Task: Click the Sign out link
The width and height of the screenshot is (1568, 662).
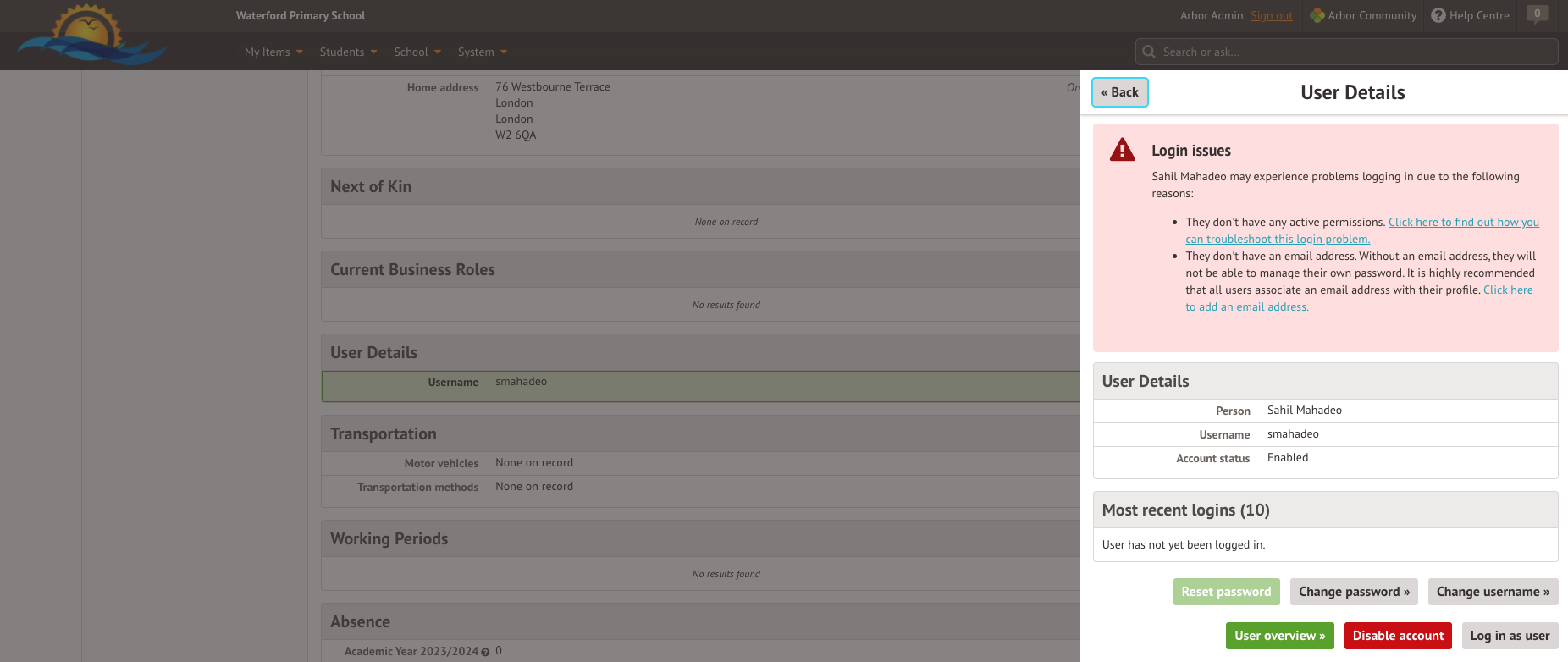Action: coord(1271,15)
